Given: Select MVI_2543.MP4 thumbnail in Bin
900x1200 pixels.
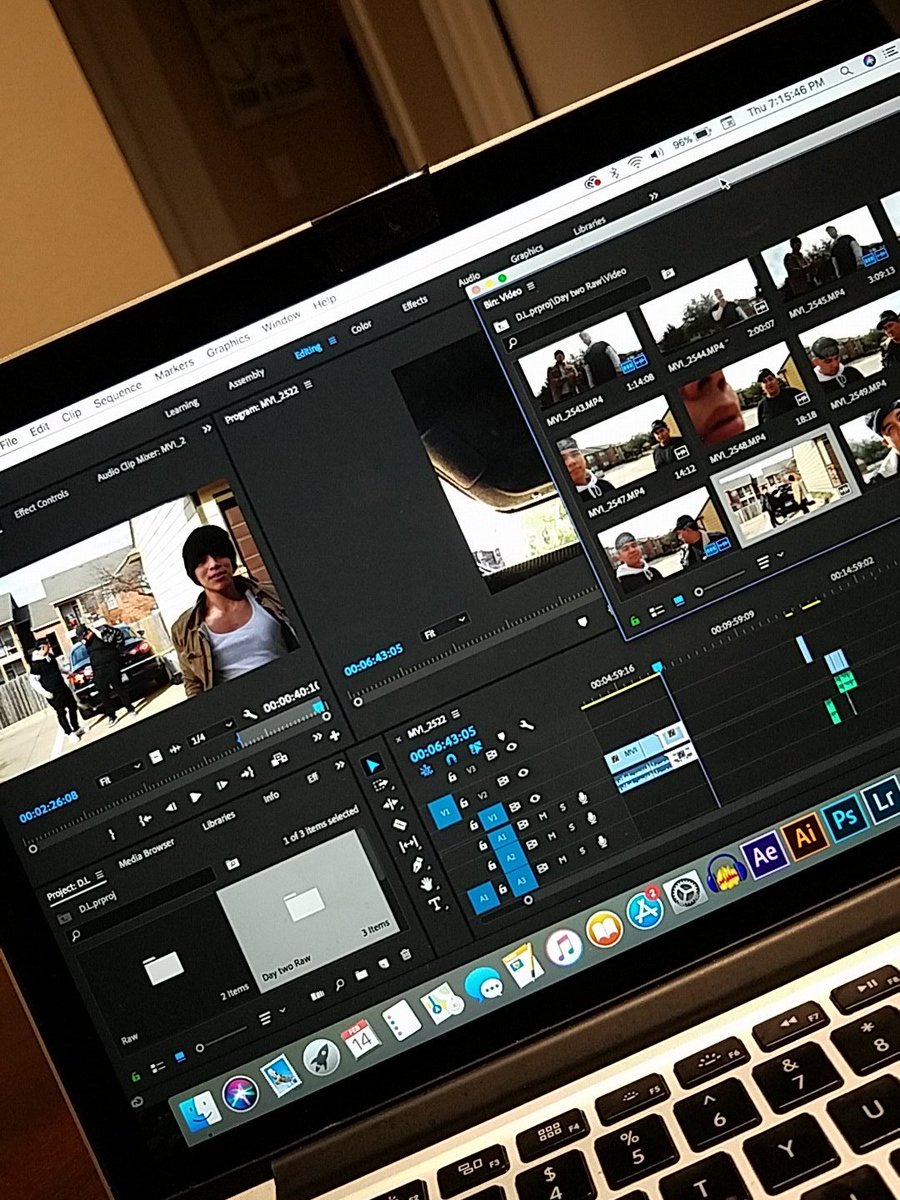Looking at the screenshot, I should [582, 360].
